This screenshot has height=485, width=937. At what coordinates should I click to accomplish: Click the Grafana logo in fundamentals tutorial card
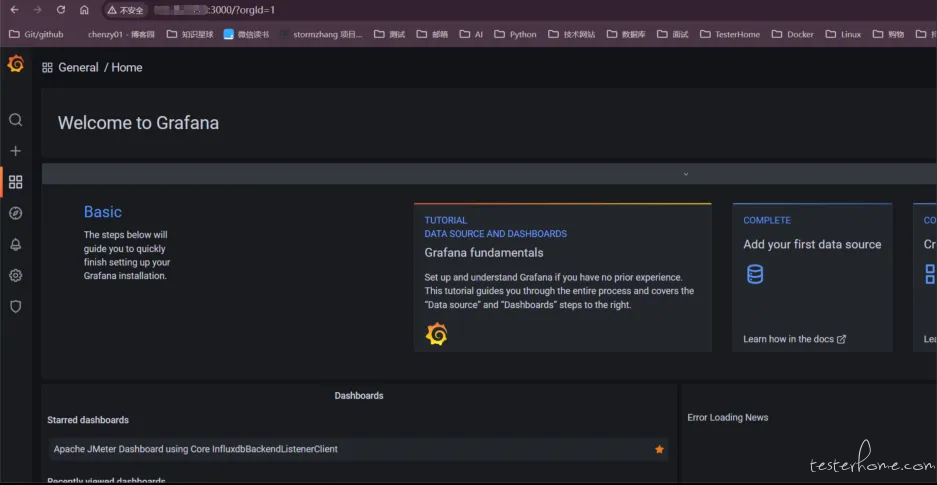tap(436, 334)
